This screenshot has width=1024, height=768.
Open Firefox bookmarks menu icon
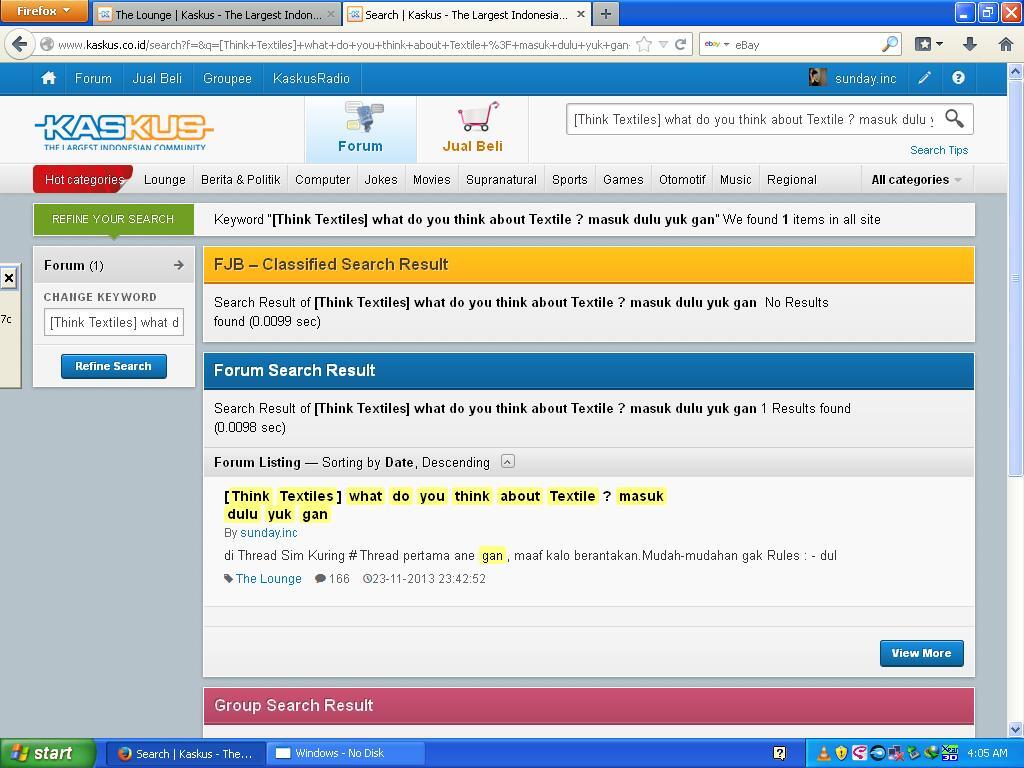[928, 44]
